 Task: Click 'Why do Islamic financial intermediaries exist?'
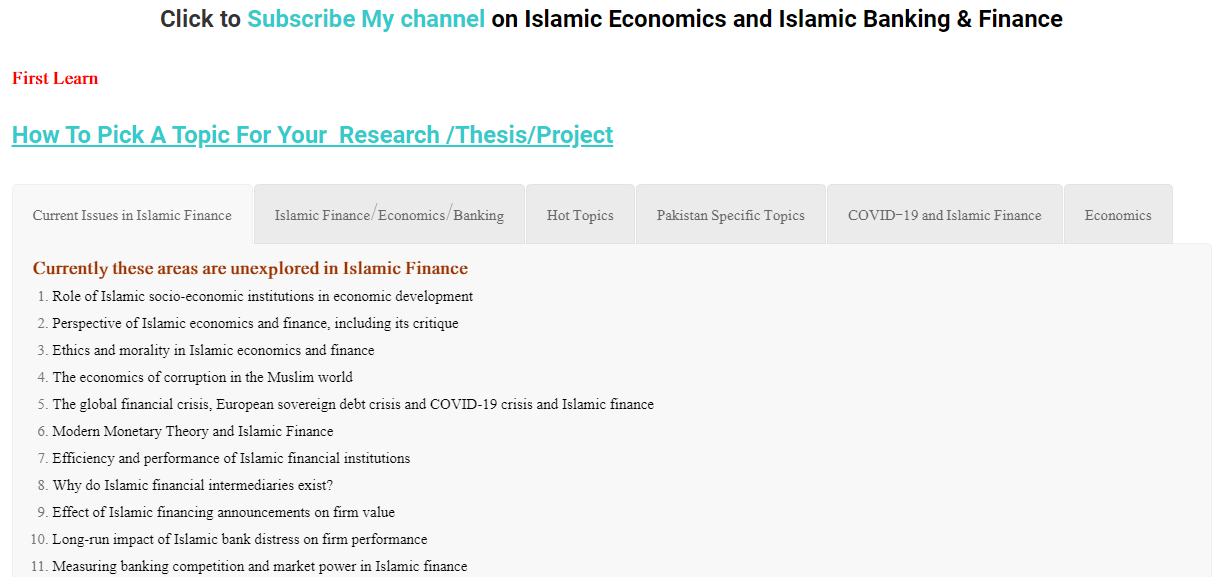(x=192, y=485)
